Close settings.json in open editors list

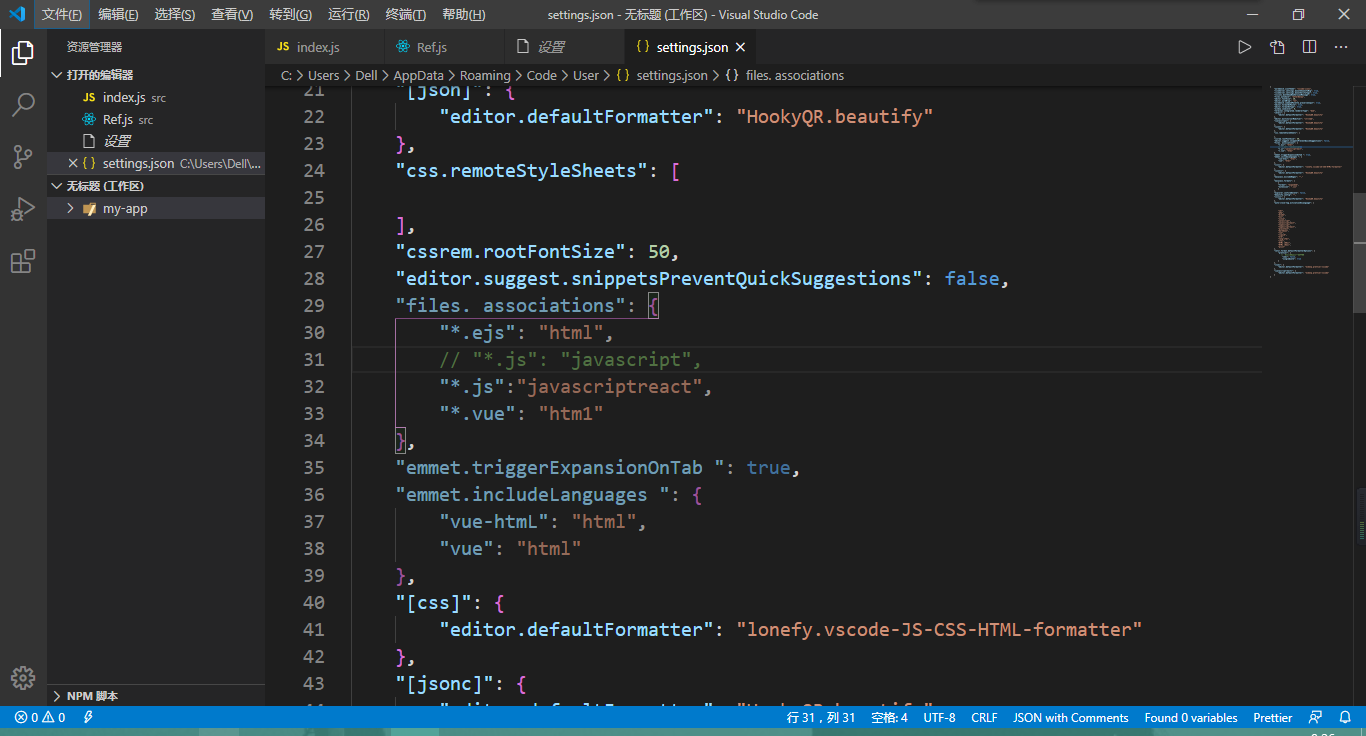point(72,163)
